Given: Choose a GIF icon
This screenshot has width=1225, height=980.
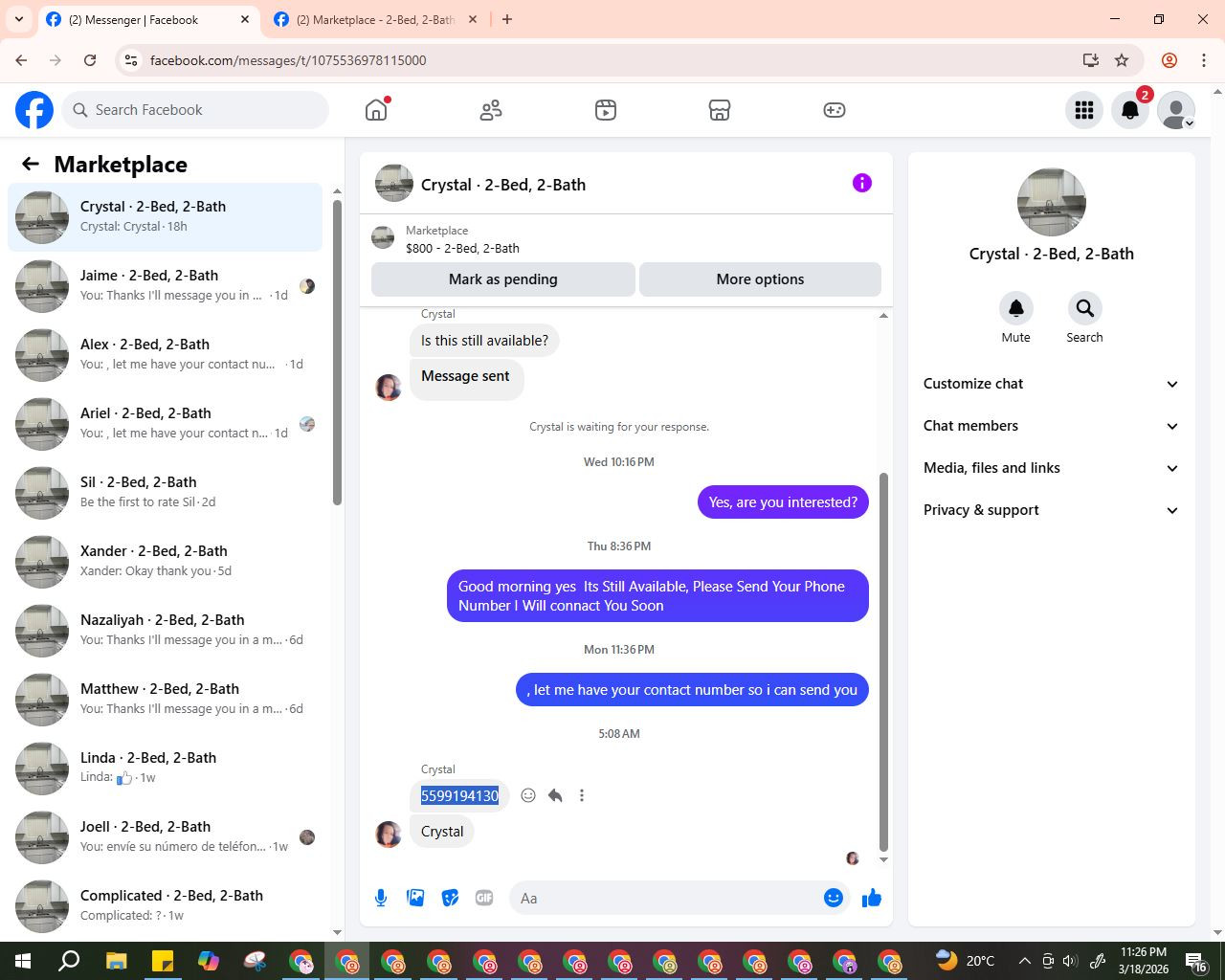Looking at the screenshot, I should pos(484,898).
